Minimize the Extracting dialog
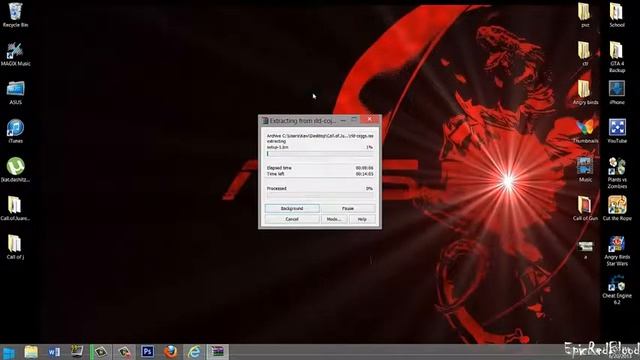Viewport: 640px width, 360px height. [x=343, y=120]
